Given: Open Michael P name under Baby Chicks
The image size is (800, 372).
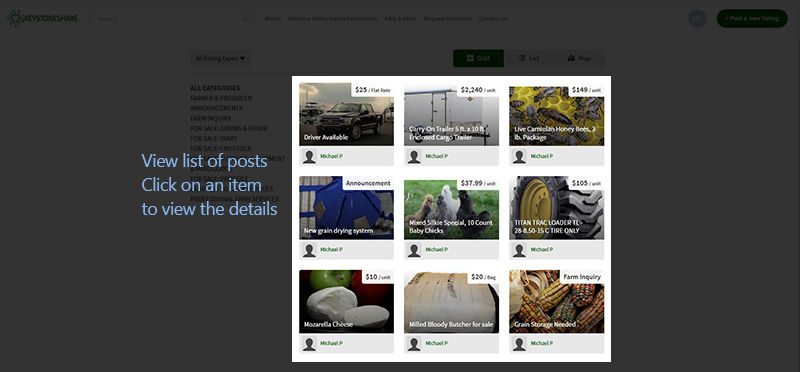Looking at the screenshot, I should point(436,250).
